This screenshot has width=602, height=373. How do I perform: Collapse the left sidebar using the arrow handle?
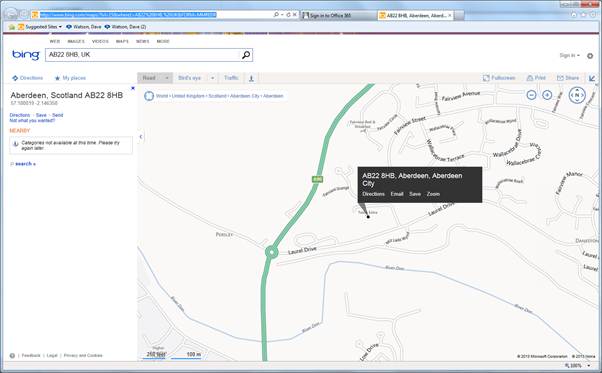tap(141, 137)
